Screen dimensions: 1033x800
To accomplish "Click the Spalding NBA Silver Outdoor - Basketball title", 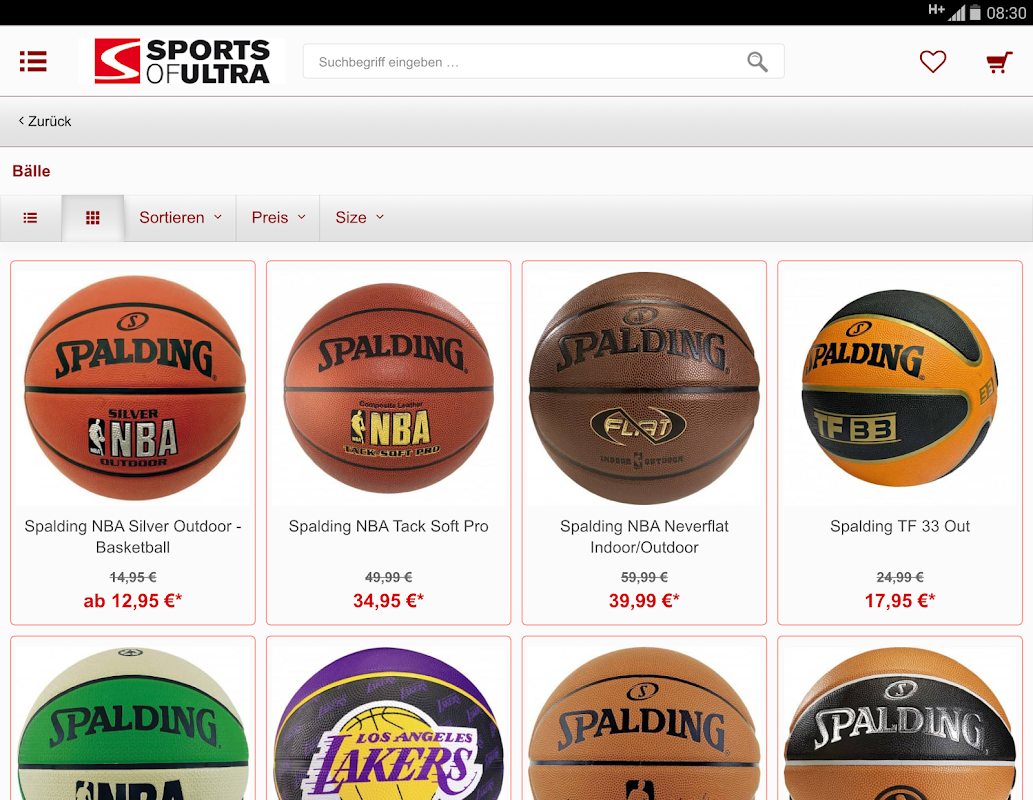I will click(x=133, y=536).
